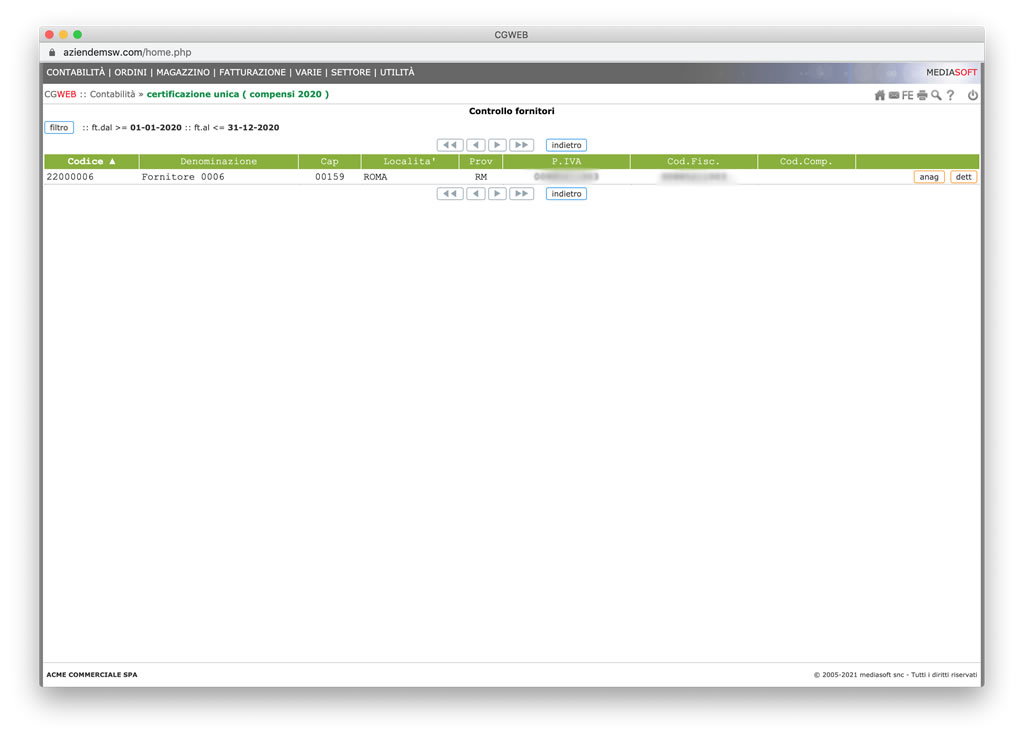Click the green zoom window button
The height and width of the screenshot is (739, 1024).
point(78,35)
